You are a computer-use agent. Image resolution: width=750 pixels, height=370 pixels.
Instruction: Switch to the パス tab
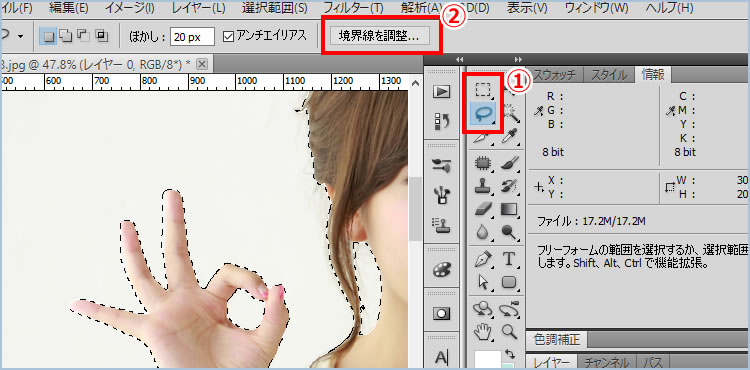click(652, 362)
